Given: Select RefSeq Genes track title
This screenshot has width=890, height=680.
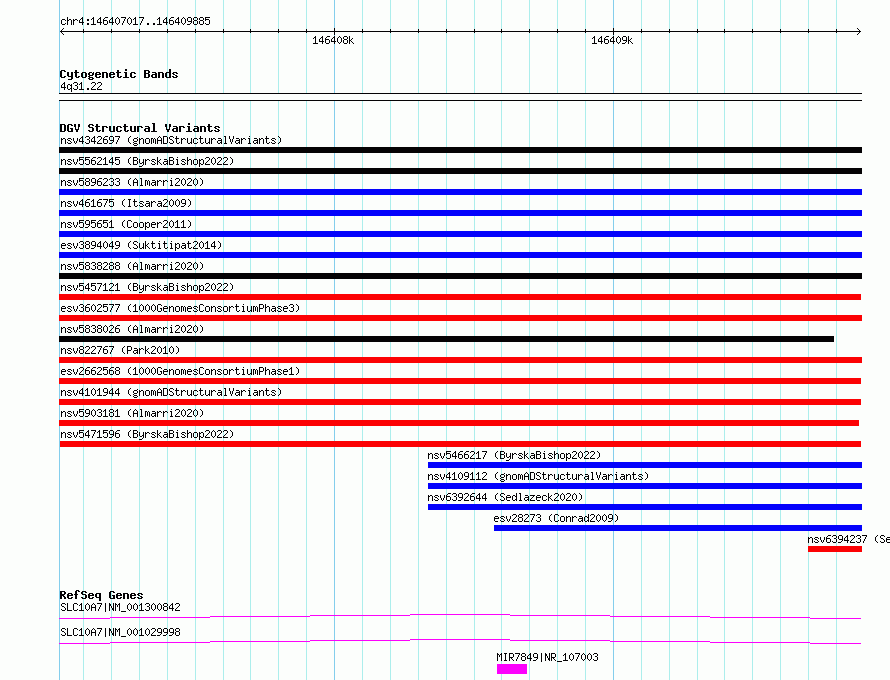Looking at the screenshot, I should (x=102, y=595).
